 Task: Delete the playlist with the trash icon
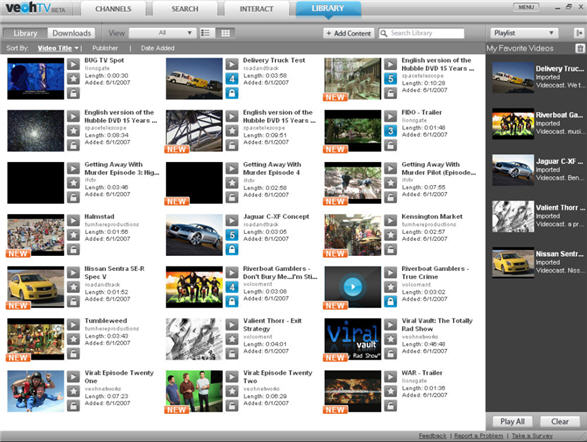(580, 48)
